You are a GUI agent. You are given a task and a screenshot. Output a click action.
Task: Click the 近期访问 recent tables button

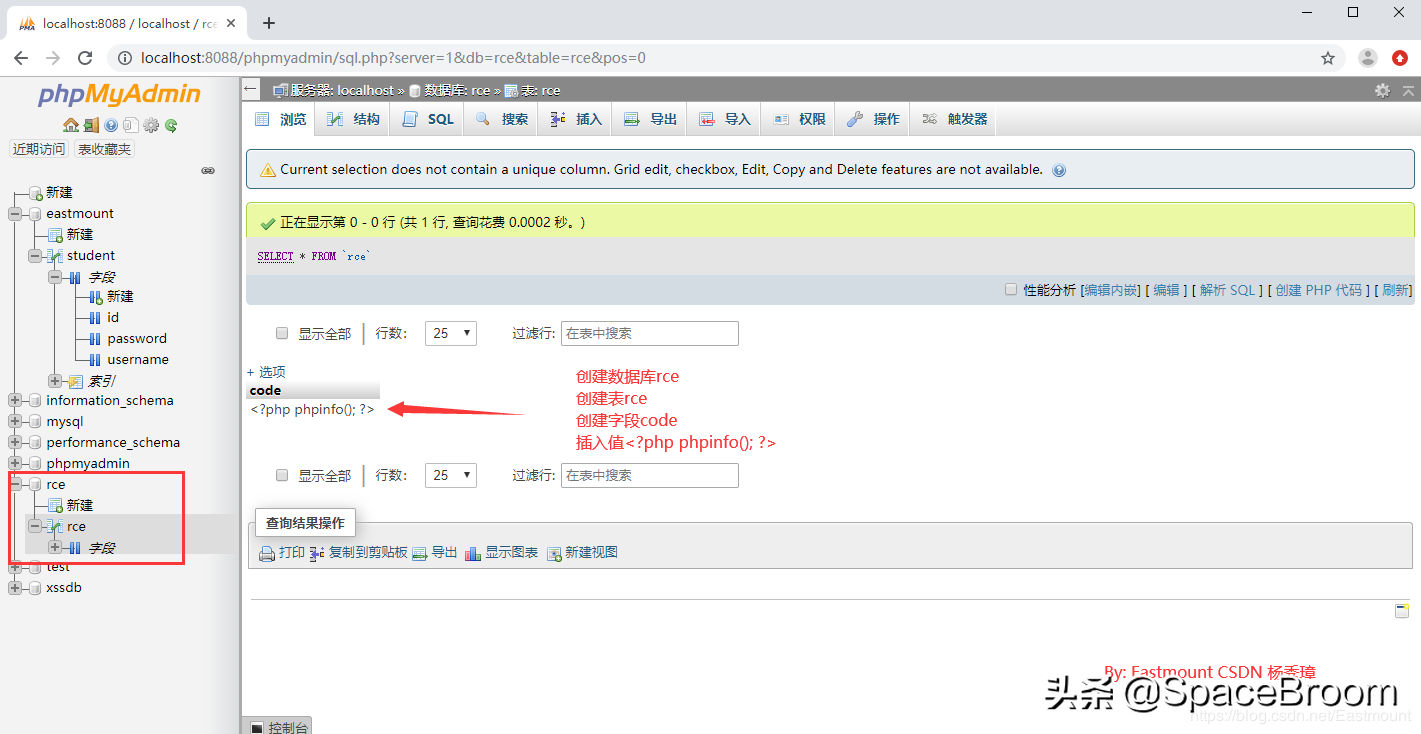(38, 149)
